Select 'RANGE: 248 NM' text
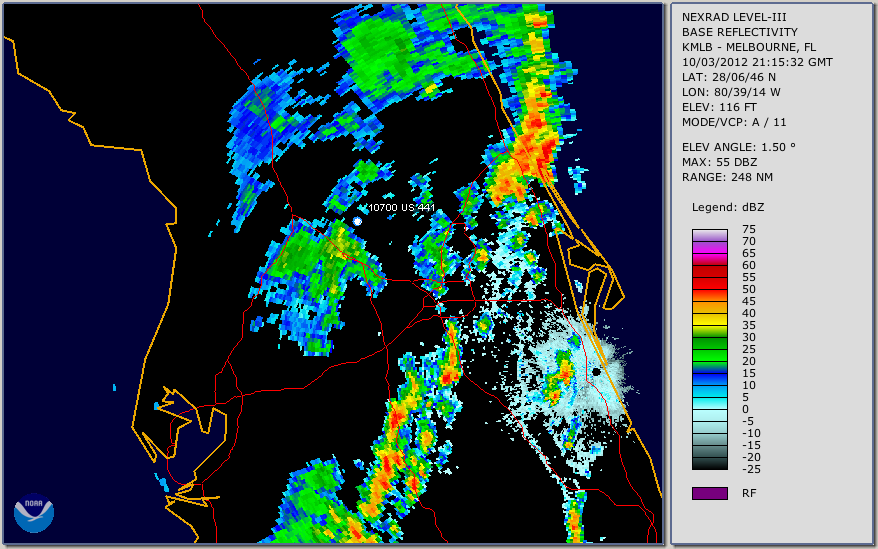The height and width of the screenshot is (549, 878). click(727, 177)
